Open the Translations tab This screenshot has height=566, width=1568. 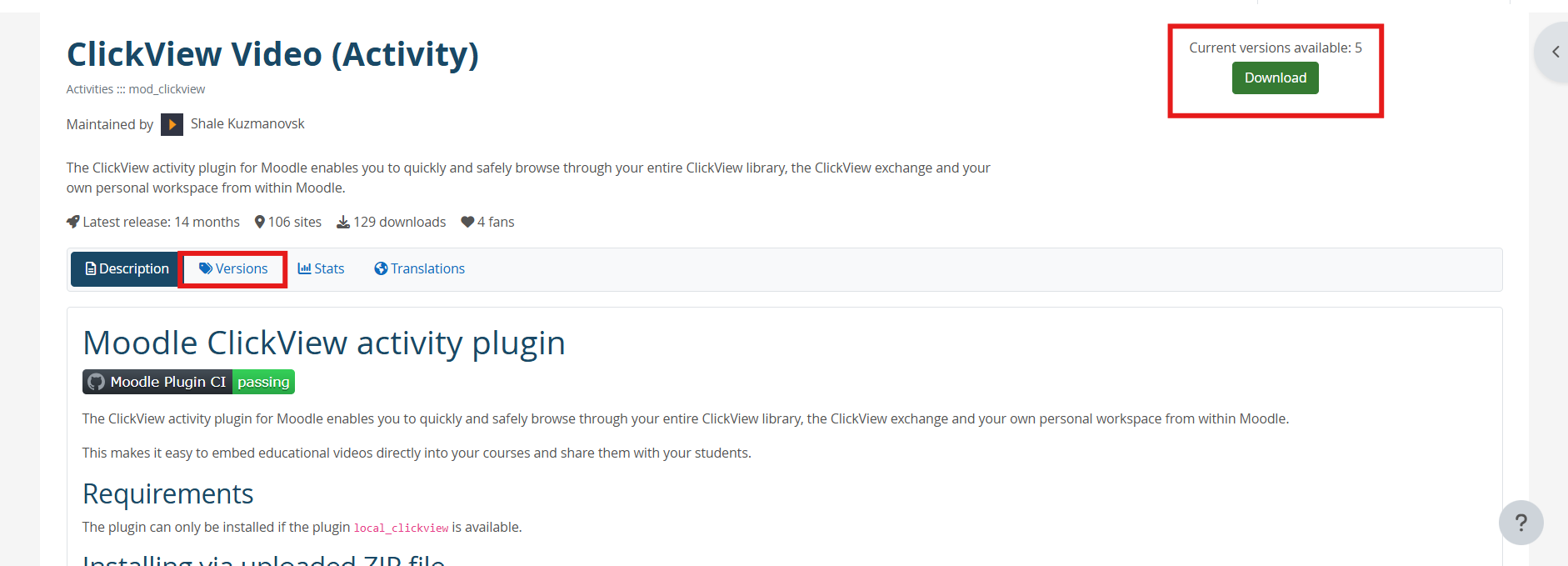[420, 269]
